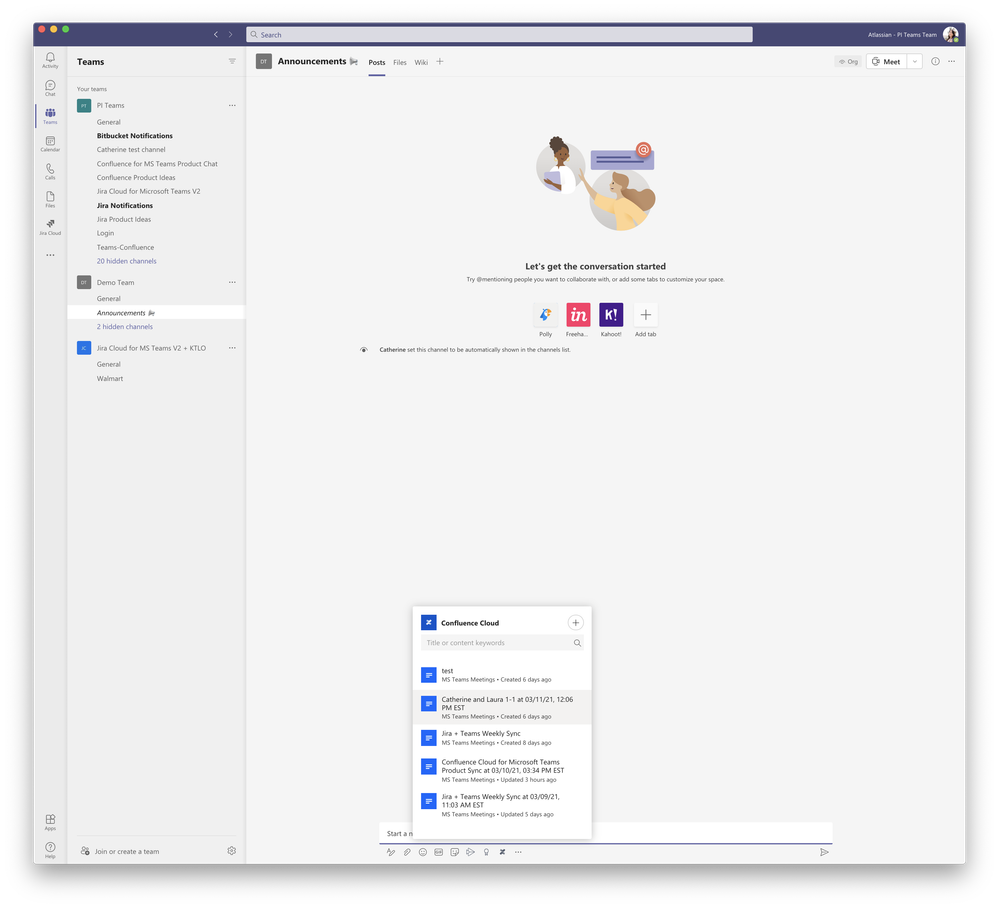Open the Teams-Confluence channel
999x908 pixels.
(x=125, y=247)
